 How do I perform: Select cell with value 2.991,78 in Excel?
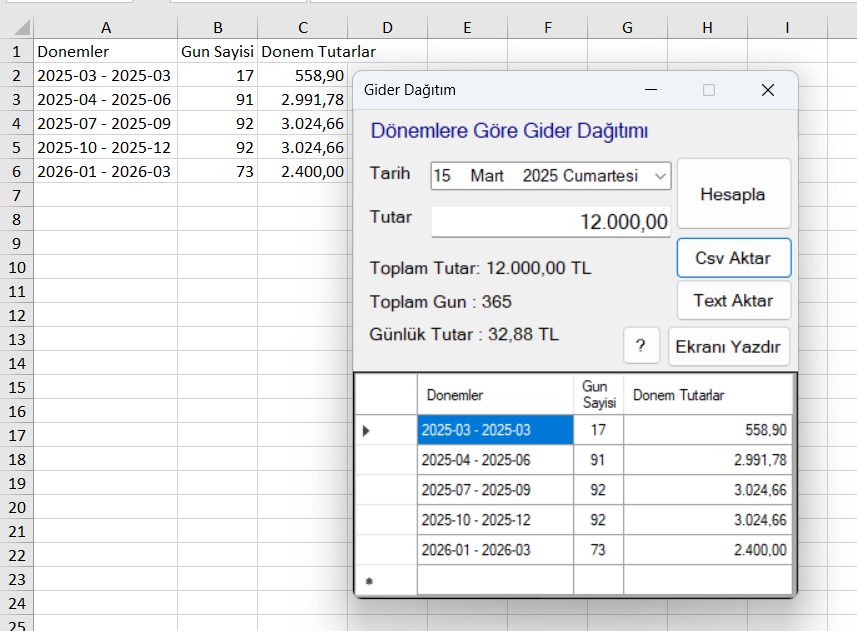[301, 99]
